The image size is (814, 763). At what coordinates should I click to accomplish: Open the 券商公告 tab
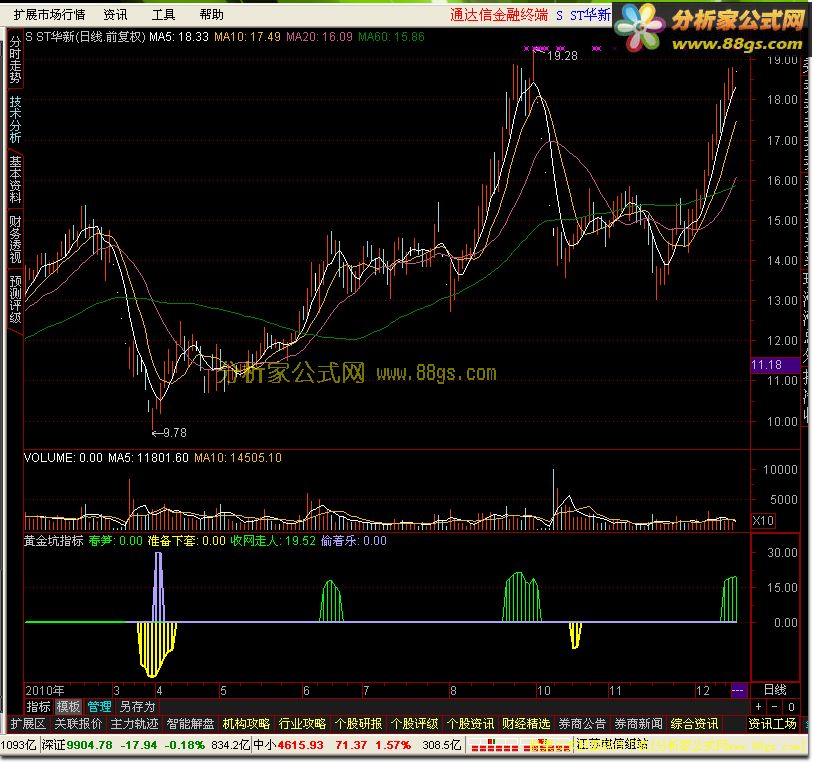(582, 724)
